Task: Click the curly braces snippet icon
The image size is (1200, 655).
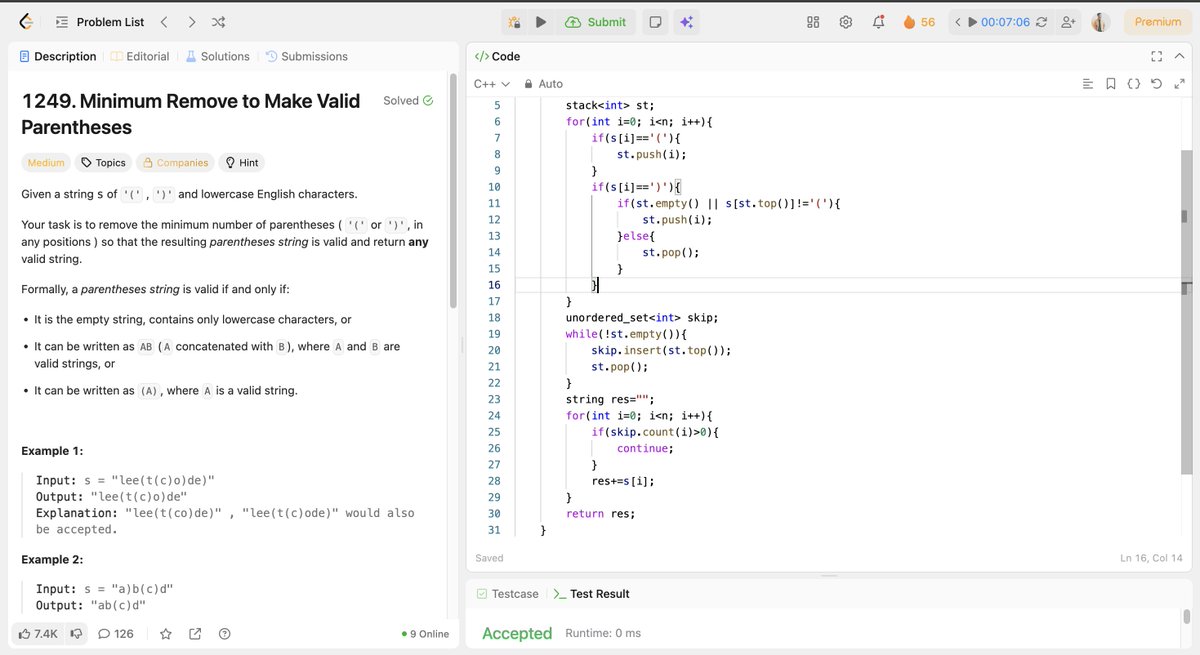Action: (x=1133, y=84)
